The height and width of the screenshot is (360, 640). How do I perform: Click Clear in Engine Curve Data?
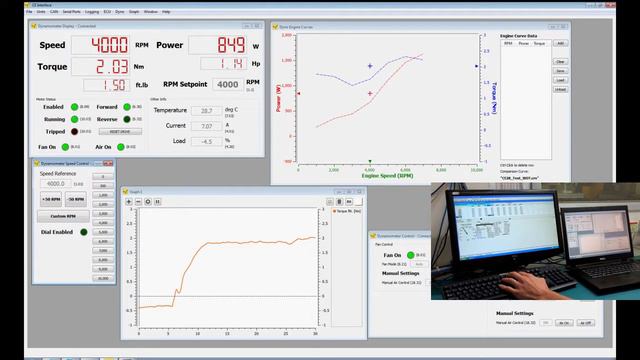(560, 62)
